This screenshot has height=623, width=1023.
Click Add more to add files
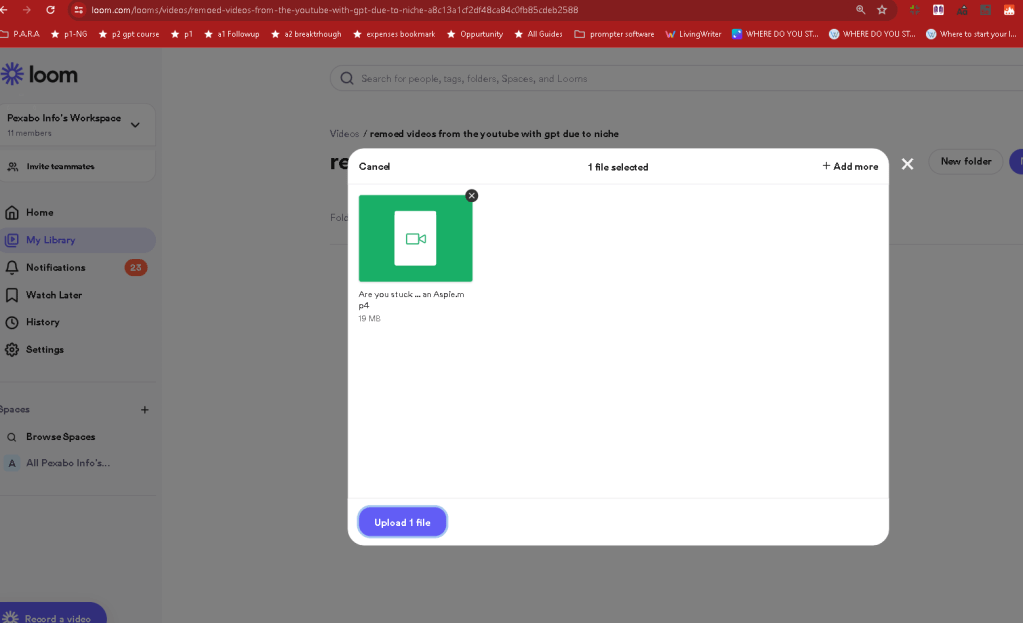click(x=850, y=166)
